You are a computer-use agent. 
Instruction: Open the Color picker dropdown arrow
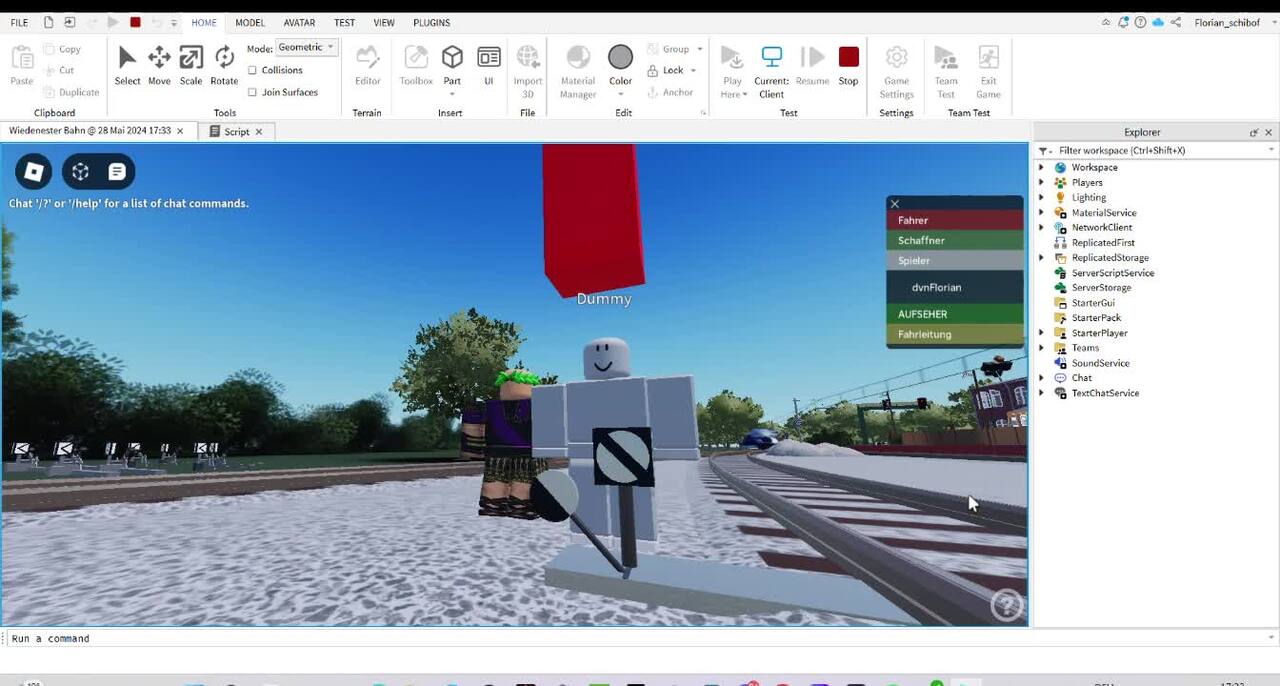pos(621,95)
